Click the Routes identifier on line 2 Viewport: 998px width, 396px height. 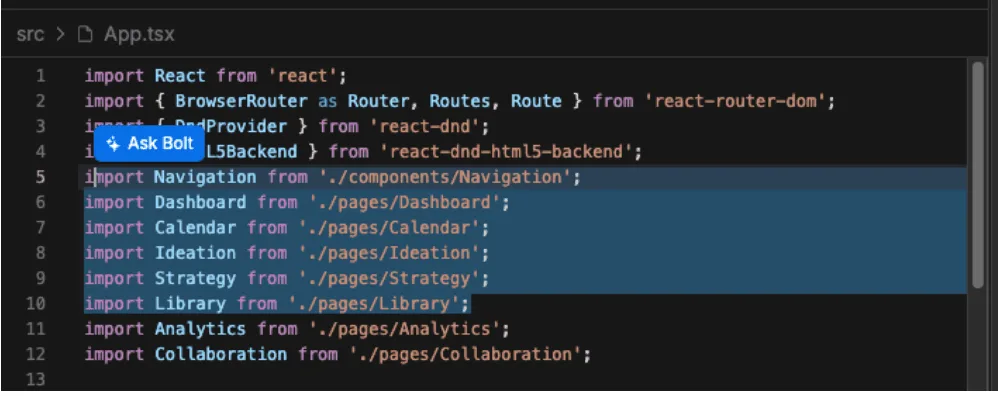coord(460,101)
